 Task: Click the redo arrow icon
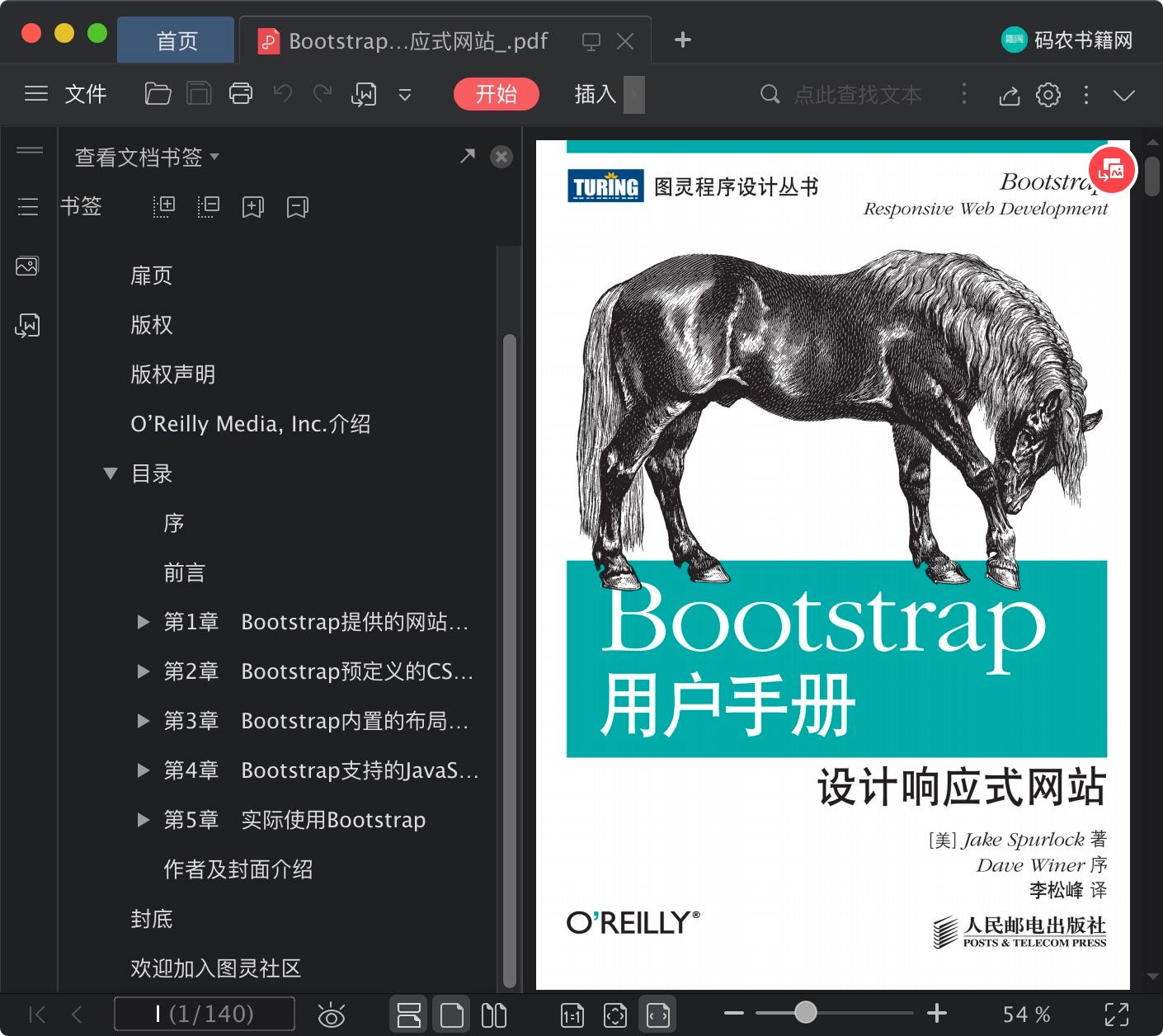pos(323,94)
